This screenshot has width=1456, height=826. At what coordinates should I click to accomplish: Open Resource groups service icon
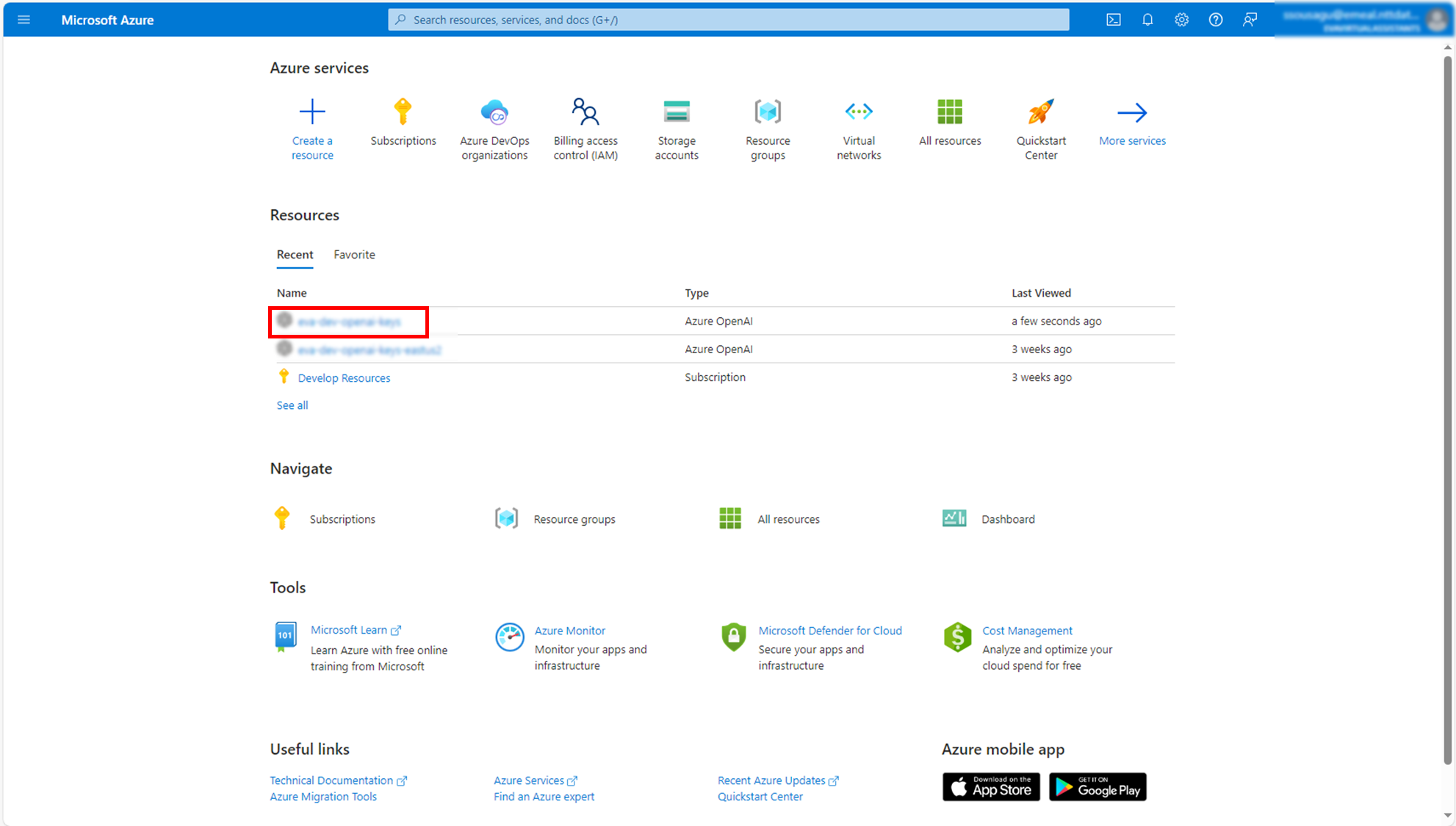768,112
